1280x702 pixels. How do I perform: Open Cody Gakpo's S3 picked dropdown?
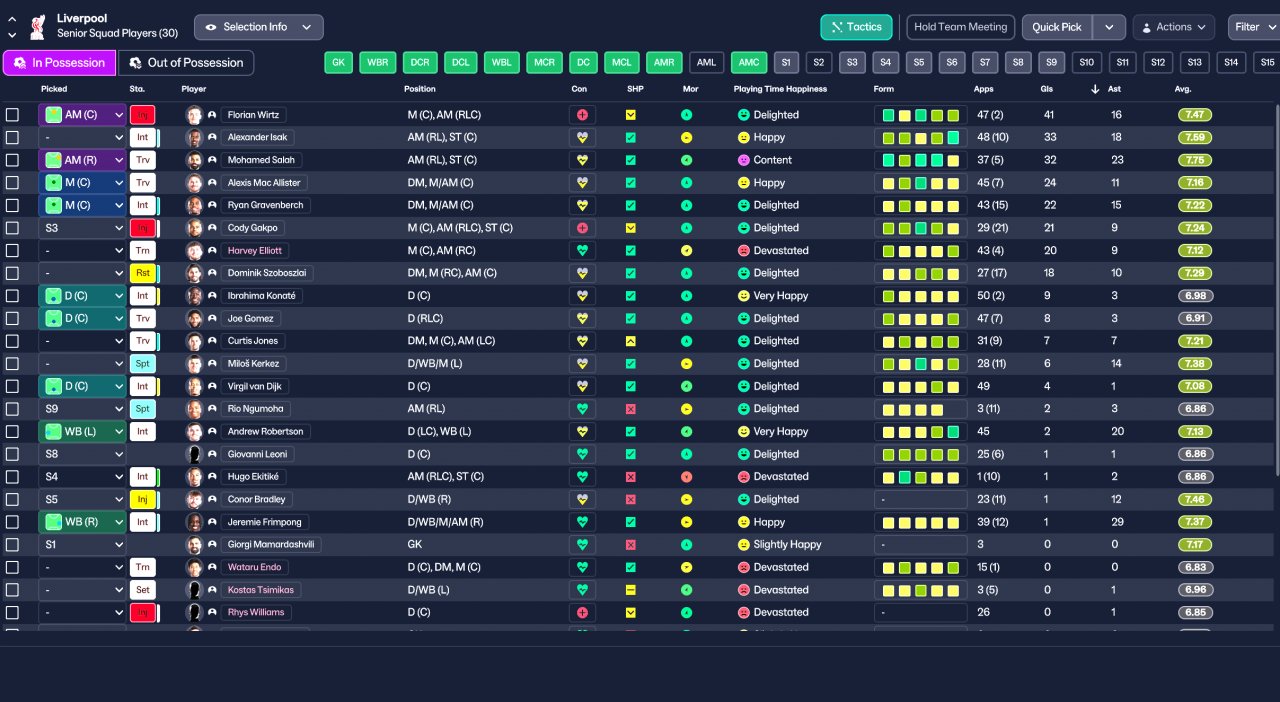(x=82, y=228)
